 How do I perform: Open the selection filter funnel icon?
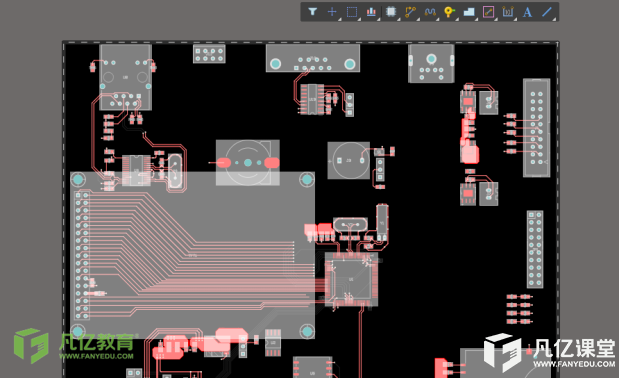pos(312,12)
